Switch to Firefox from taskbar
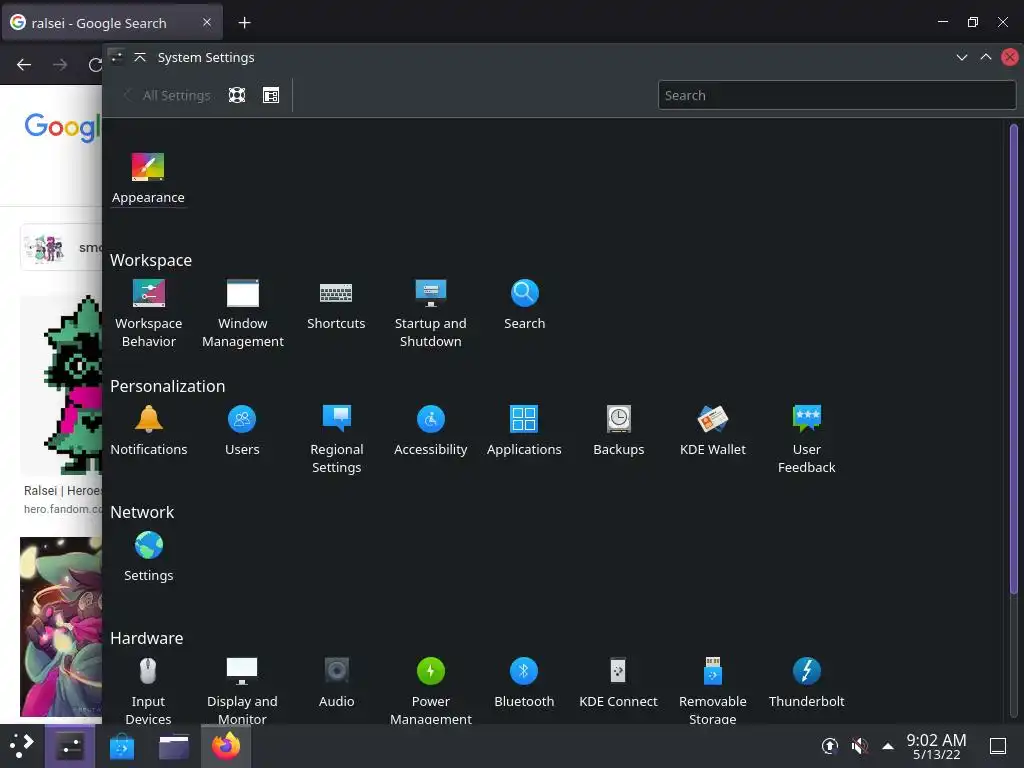The image size is (1024, 768). point(226,746)
